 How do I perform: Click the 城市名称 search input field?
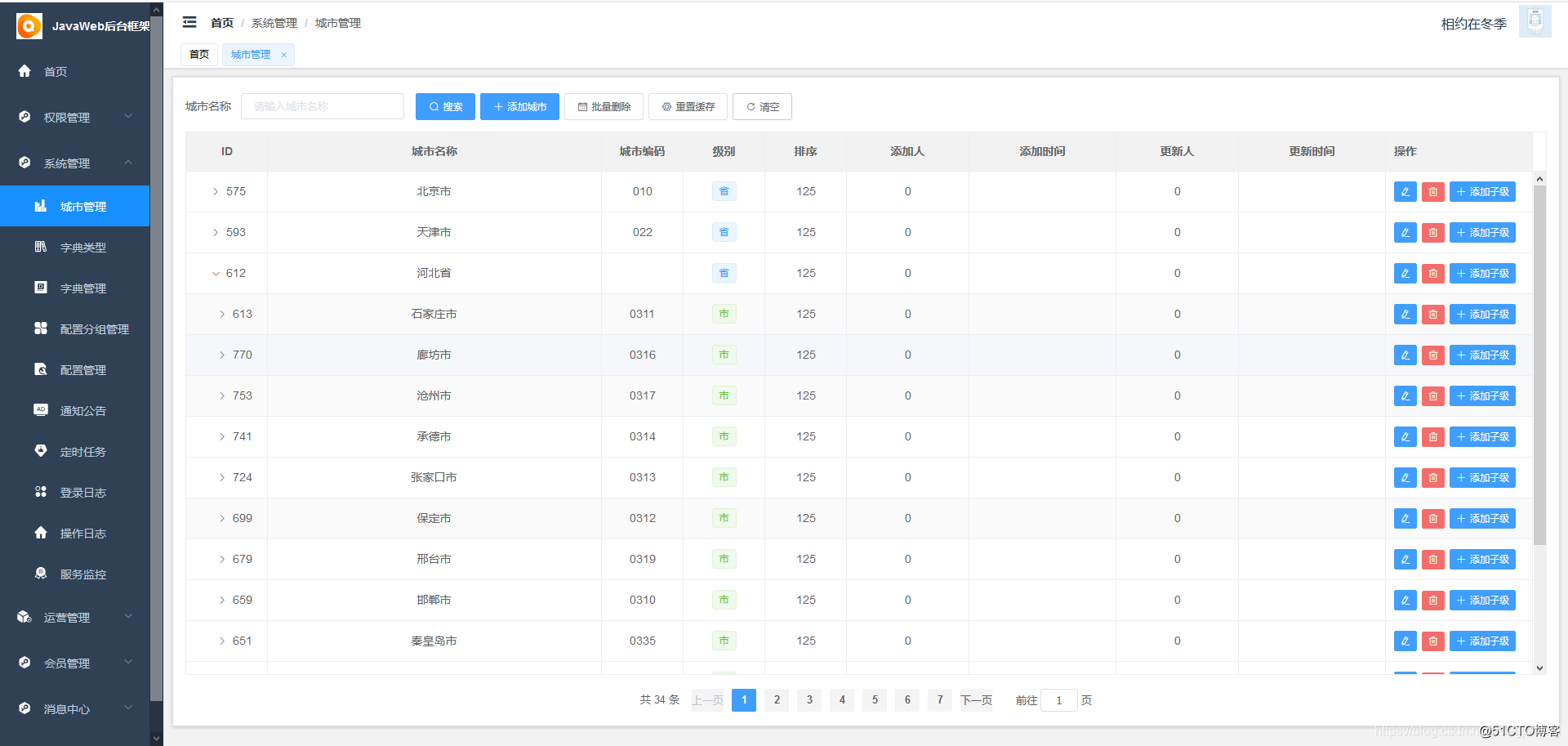(x=323, y=106)
